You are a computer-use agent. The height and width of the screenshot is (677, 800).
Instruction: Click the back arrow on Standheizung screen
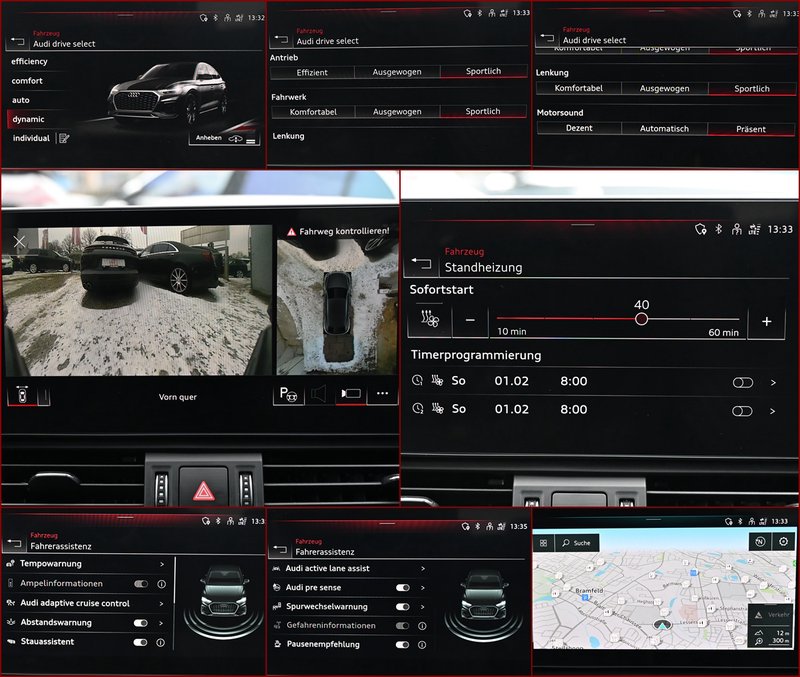point(421,264)
